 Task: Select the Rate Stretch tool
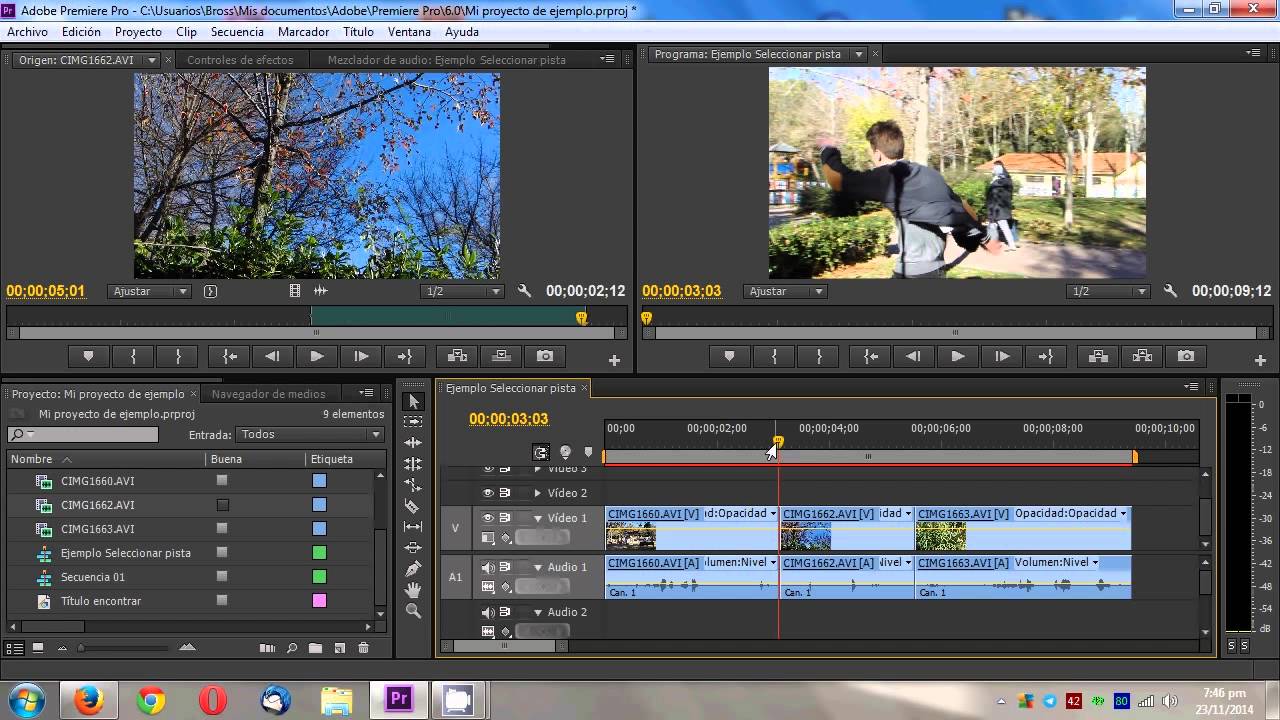414,485
